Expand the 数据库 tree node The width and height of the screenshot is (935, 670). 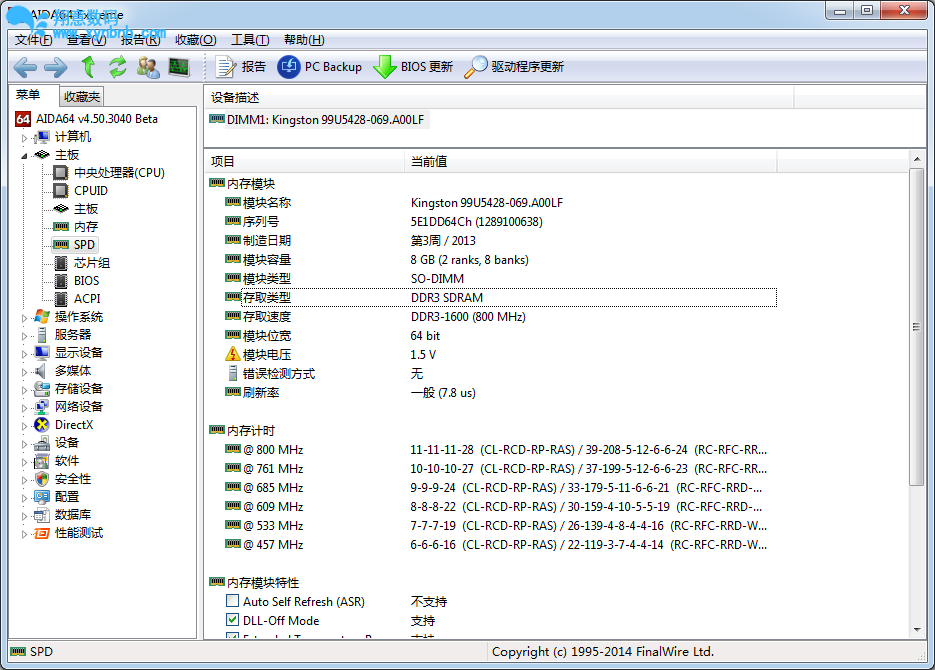(24, 516)
